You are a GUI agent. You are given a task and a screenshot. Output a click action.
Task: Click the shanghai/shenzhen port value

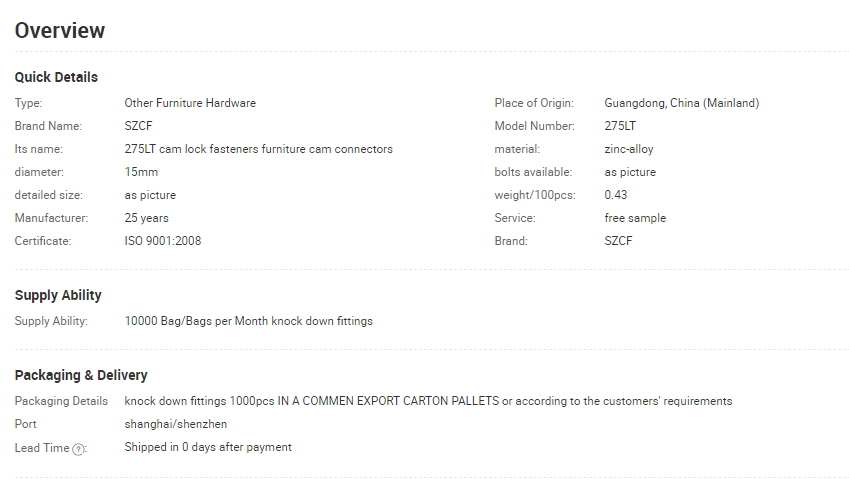[x=176, y=424]
